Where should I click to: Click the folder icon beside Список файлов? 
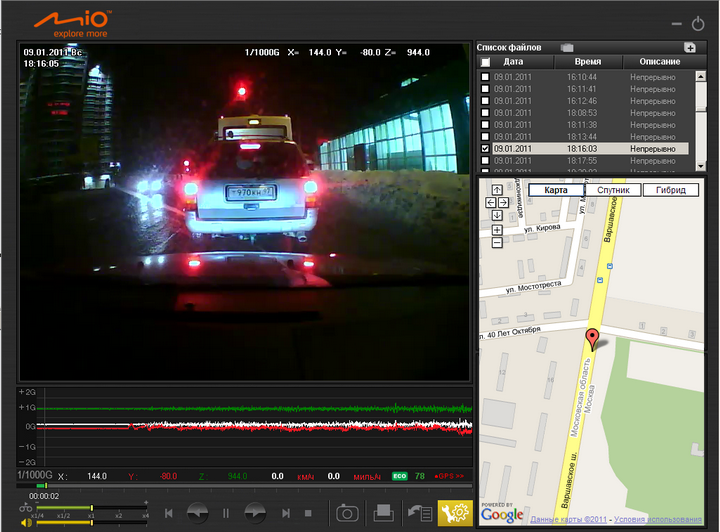[567, 47]
